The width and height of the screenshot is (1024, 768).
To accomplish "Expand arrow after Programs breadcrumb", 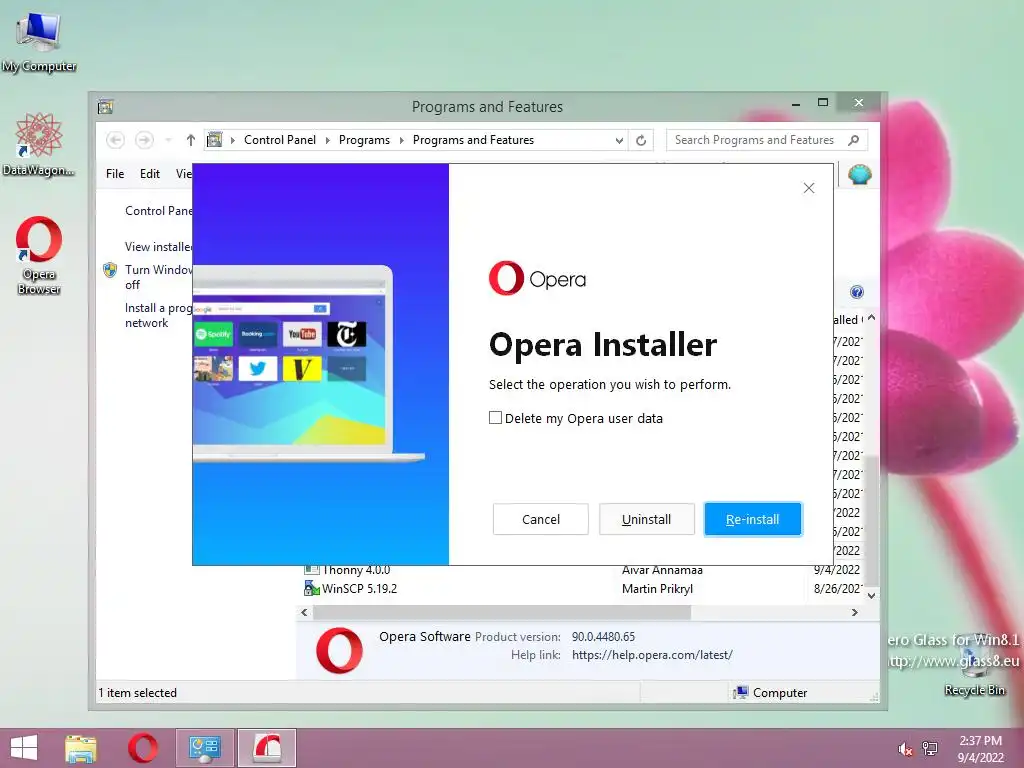I will coord(401,140).
